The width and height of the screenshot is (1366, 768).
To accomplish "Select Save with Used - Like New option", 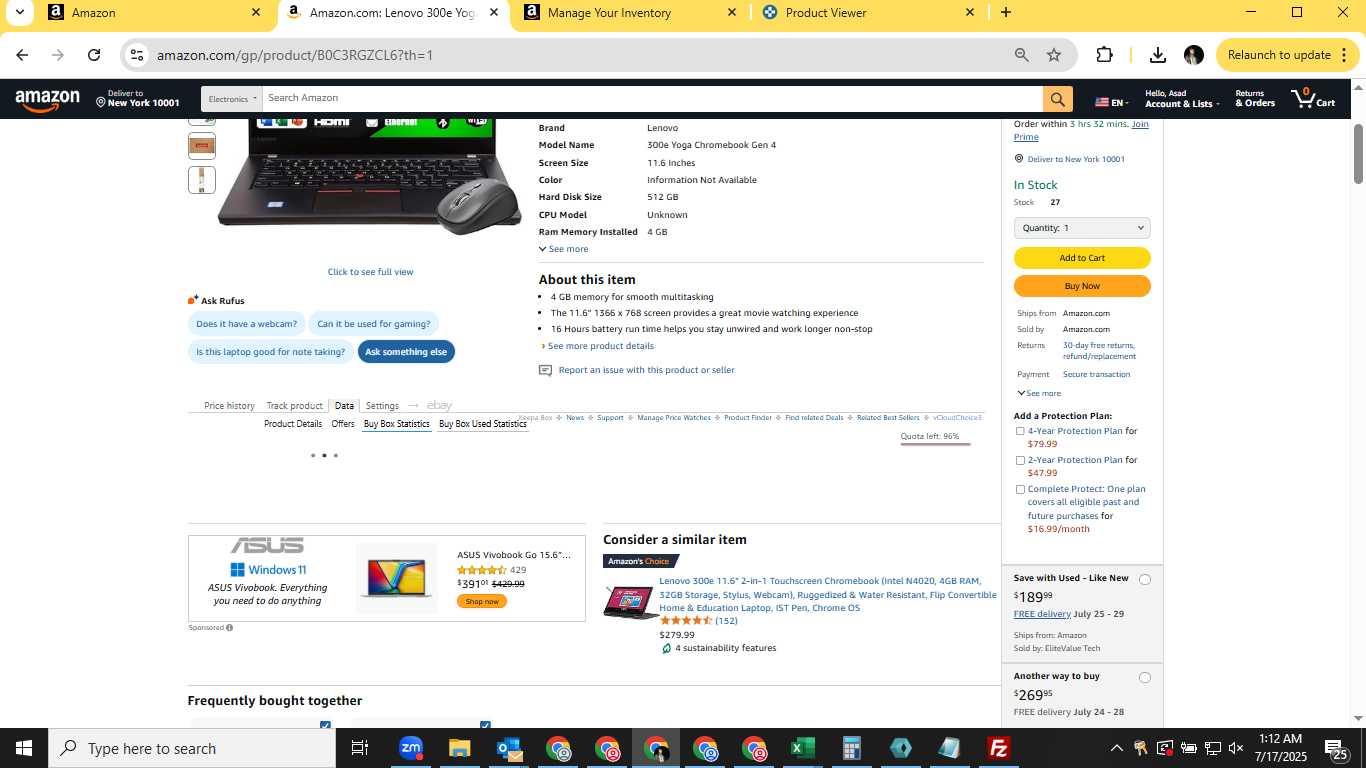I will (x=1145, y=579).
